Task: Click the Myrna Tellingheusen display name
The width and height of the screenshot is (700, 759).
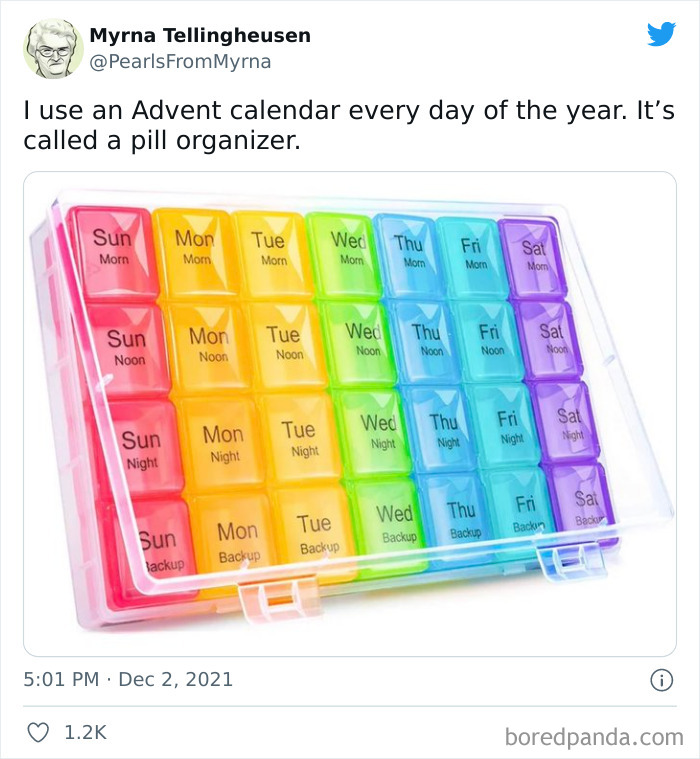Action: (200, 35)
